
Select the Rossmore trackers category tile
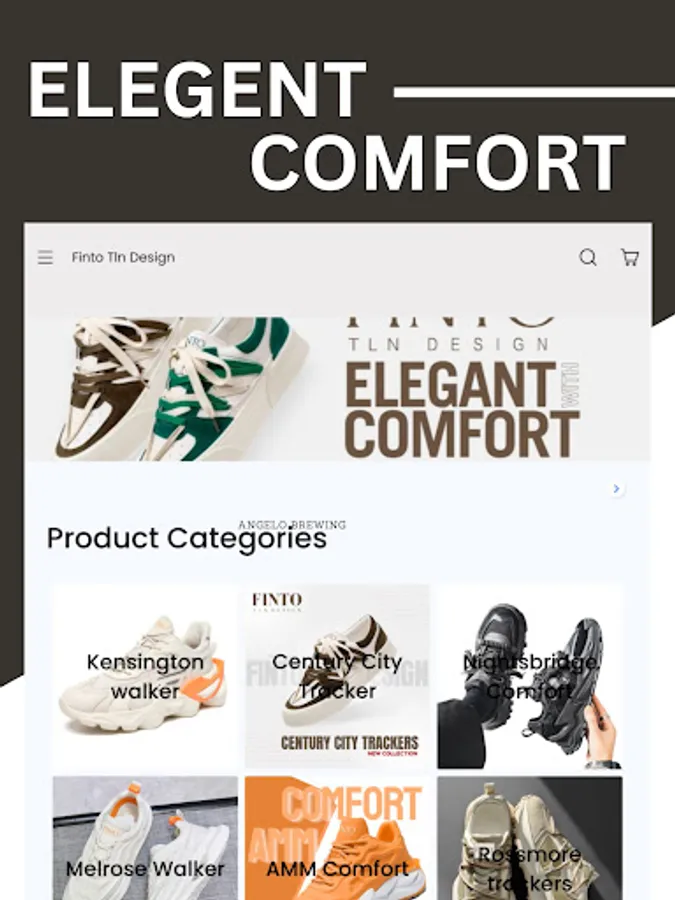coord(530,838)
